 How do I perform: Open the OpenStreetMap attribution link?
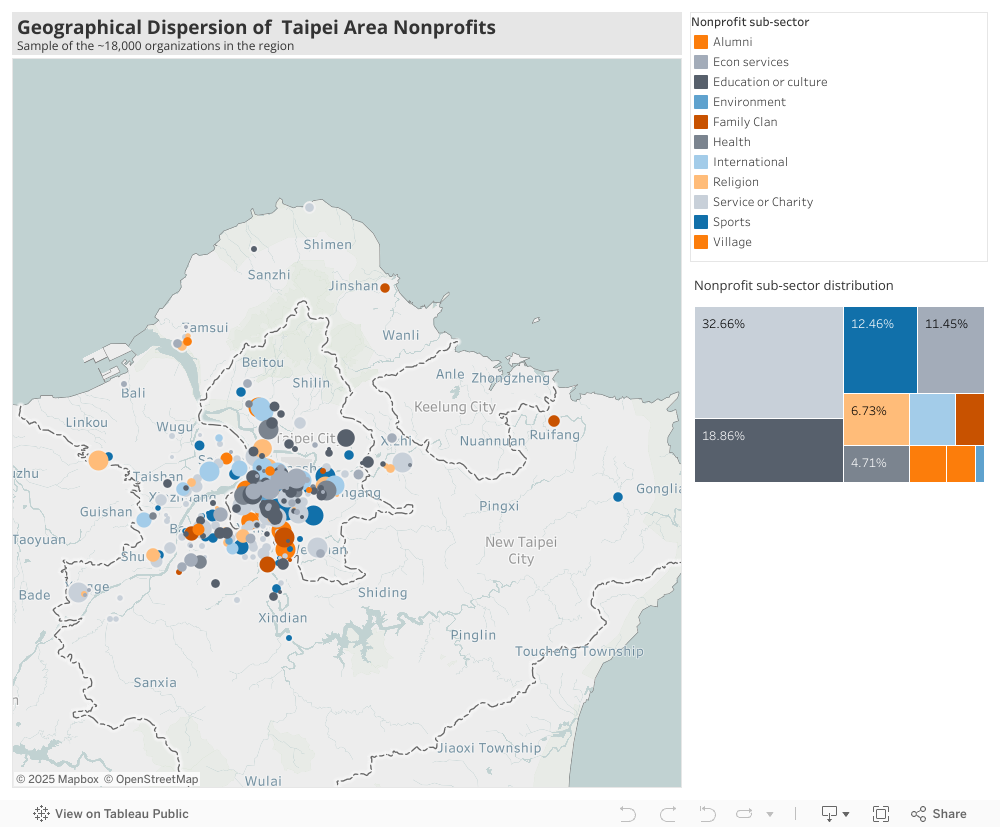[x=152, y=779]
